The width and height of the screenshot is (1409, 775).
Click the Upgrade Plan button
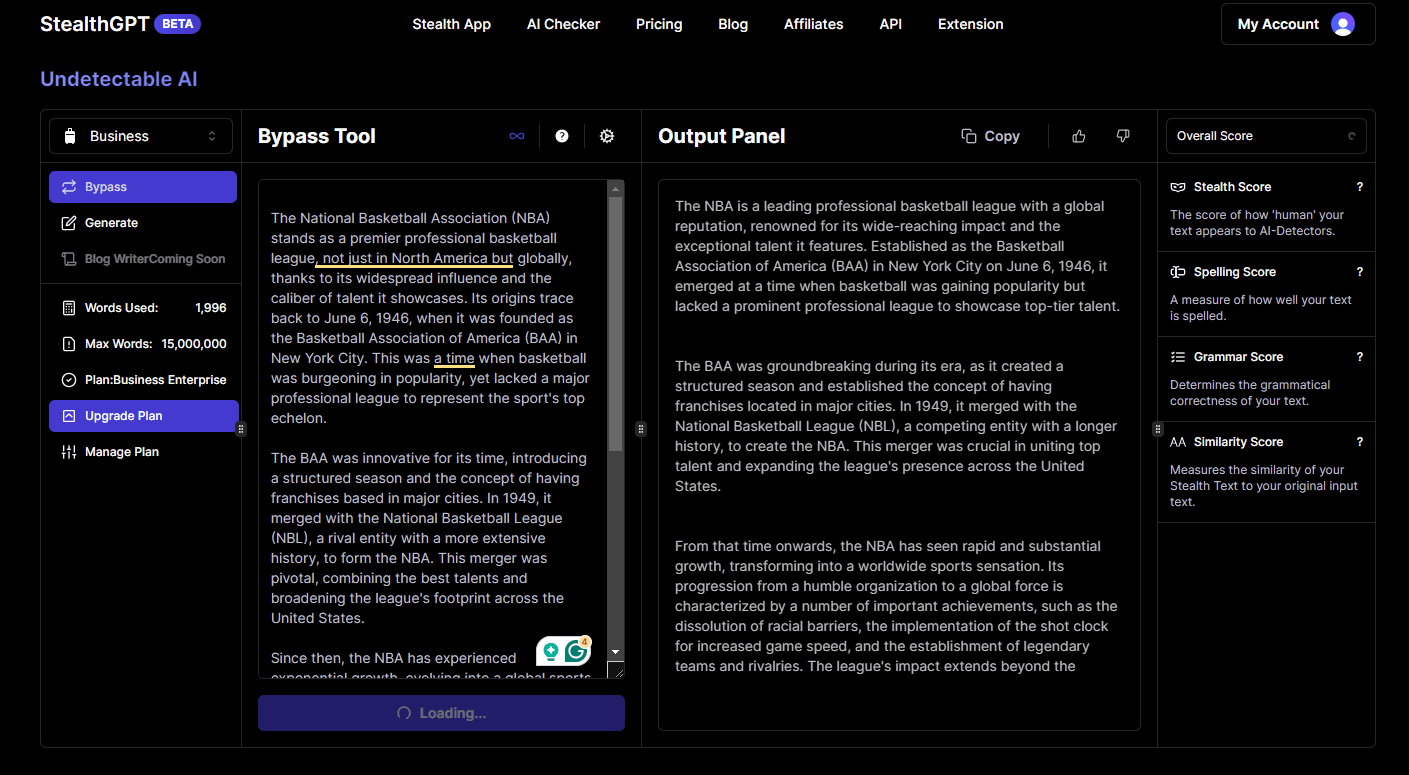[x=143, y=416]
